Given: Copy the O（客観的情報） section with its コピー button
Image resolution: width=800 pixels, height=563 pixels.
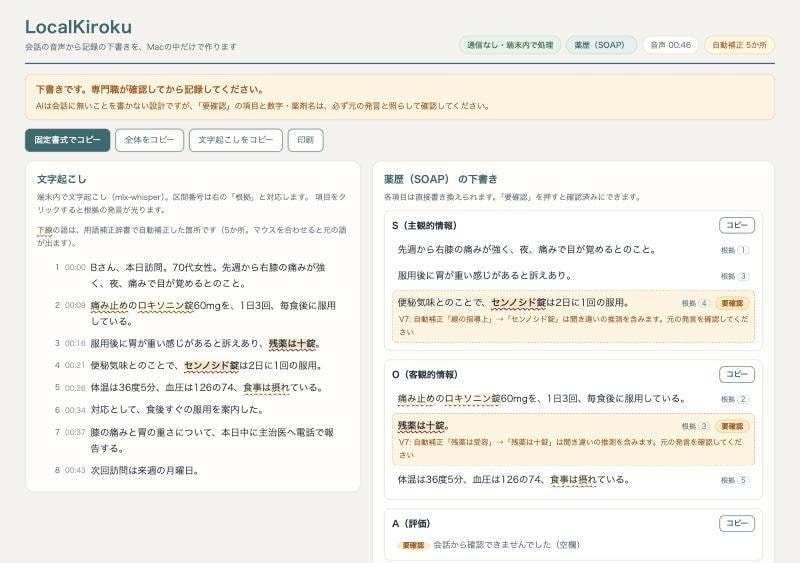Looking at the screenshot, I should click(x=737, y=374).
